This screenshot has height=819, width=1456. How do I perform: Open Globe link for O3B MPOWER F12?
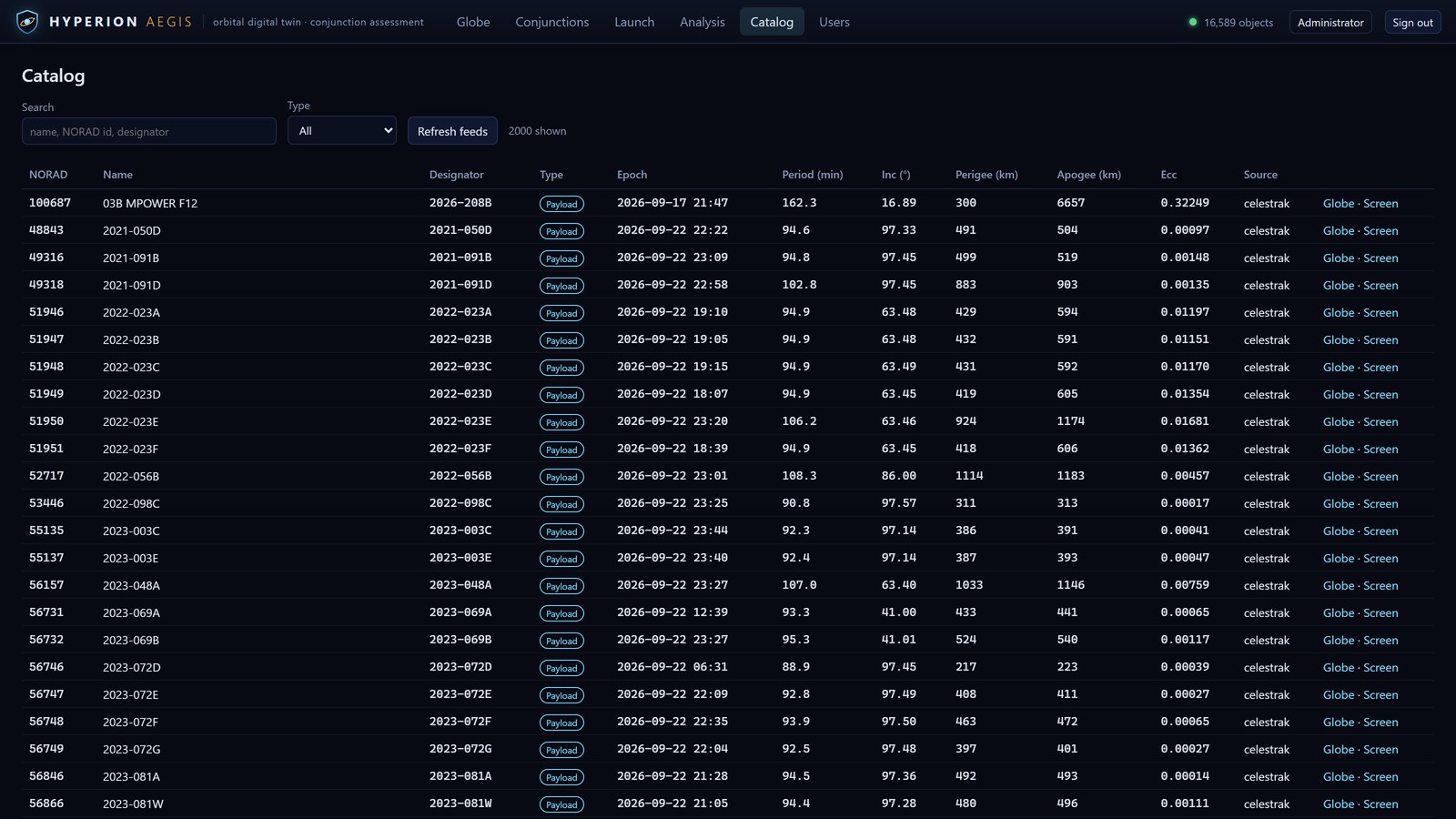coord(1338,203)
